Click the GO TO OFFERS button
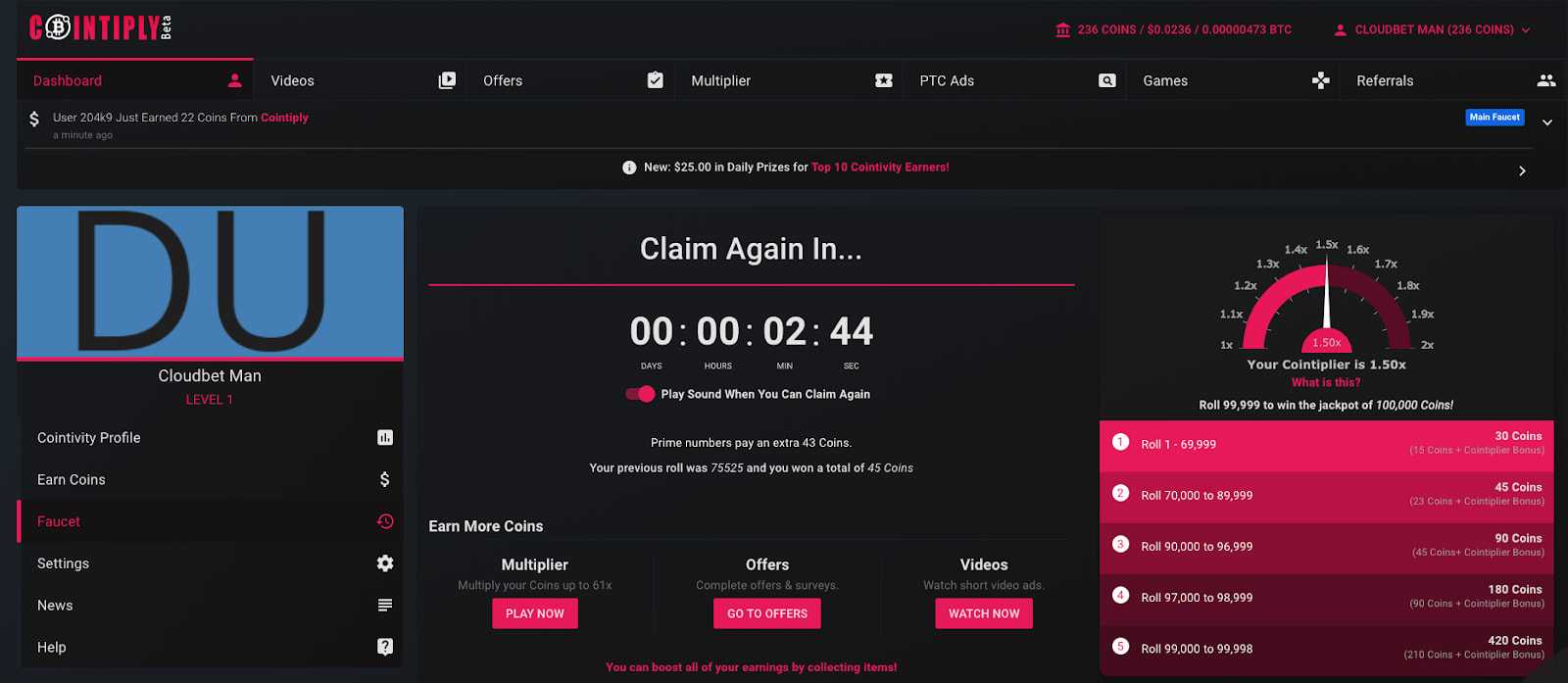 767,613
